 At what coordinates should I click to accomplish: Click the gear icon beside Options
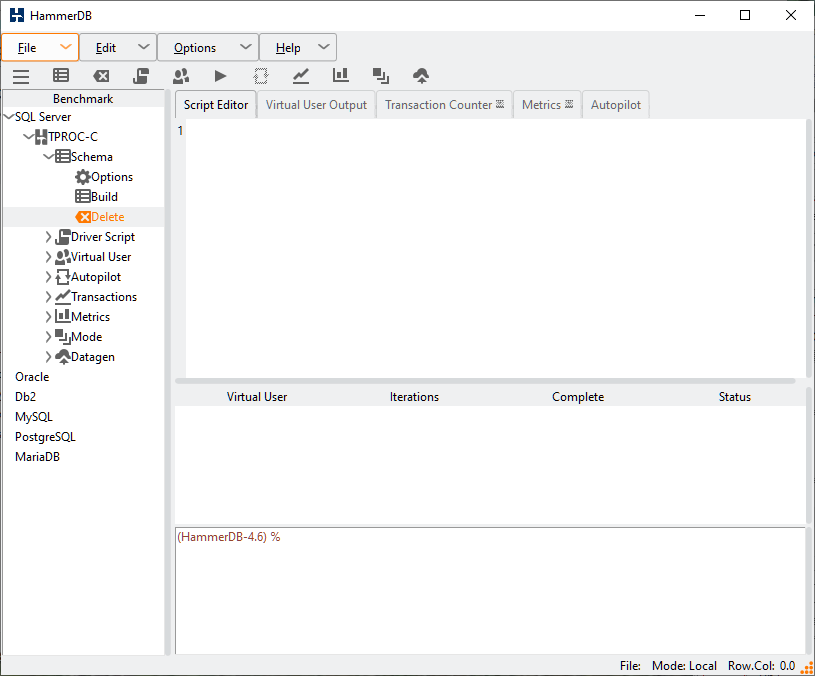(x=83, y=177)
